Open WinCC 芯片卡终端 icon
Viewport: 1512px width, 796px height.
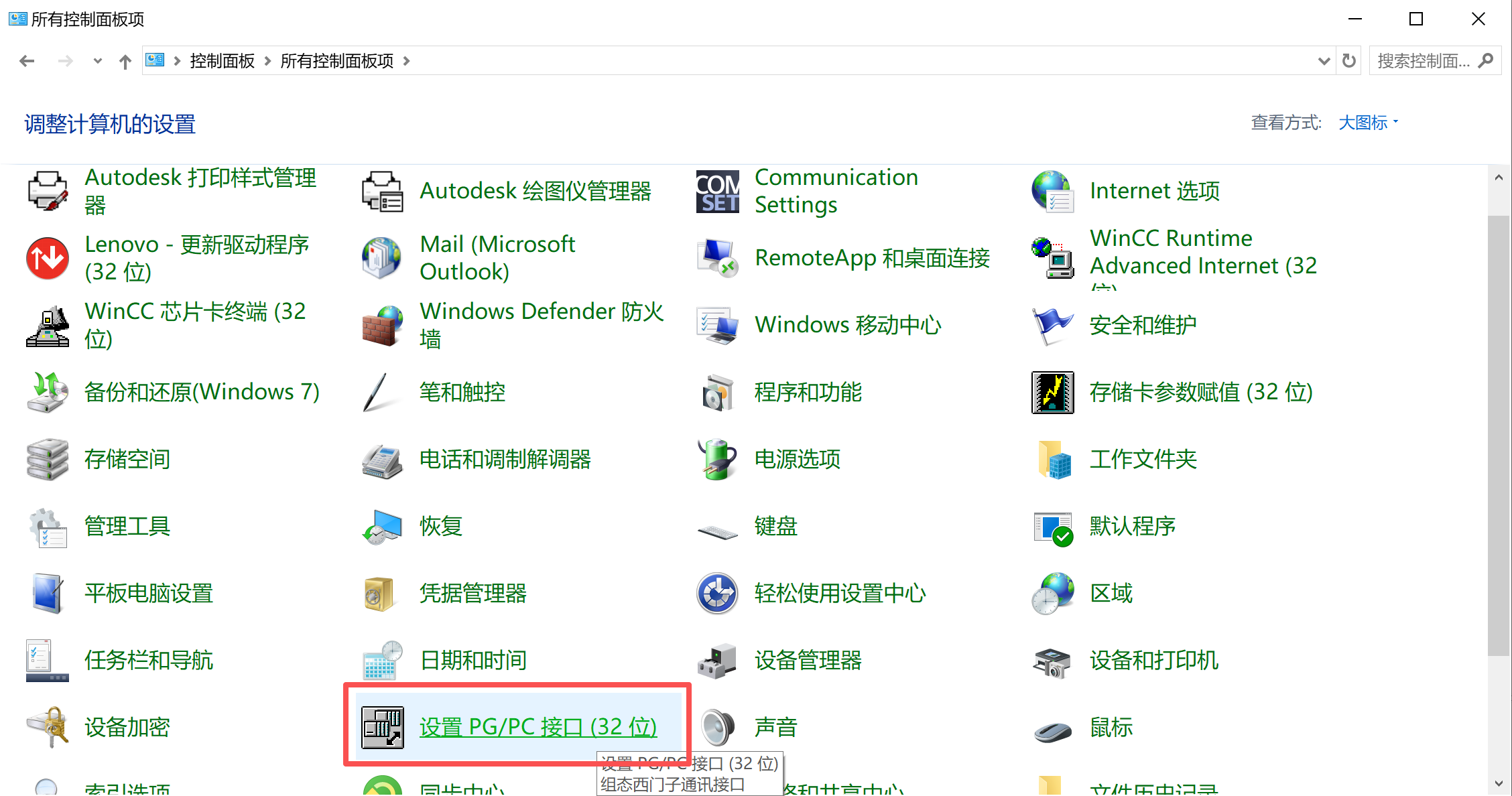tap(48, 325)
